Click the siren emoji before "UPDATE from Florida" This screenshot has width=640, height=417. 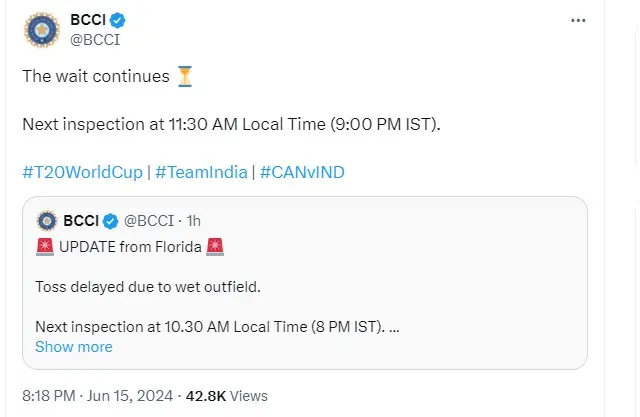tap(45, 246)
